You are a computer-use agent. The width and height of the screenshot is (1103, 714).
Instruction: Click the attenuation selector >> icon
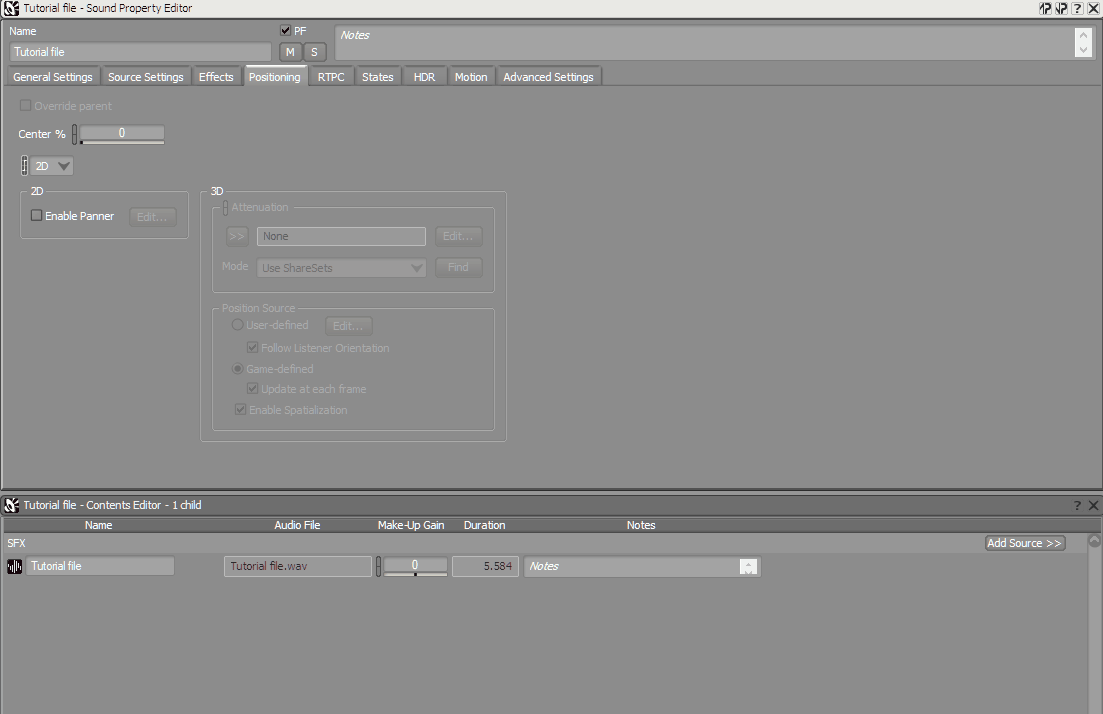coord(236,236)
